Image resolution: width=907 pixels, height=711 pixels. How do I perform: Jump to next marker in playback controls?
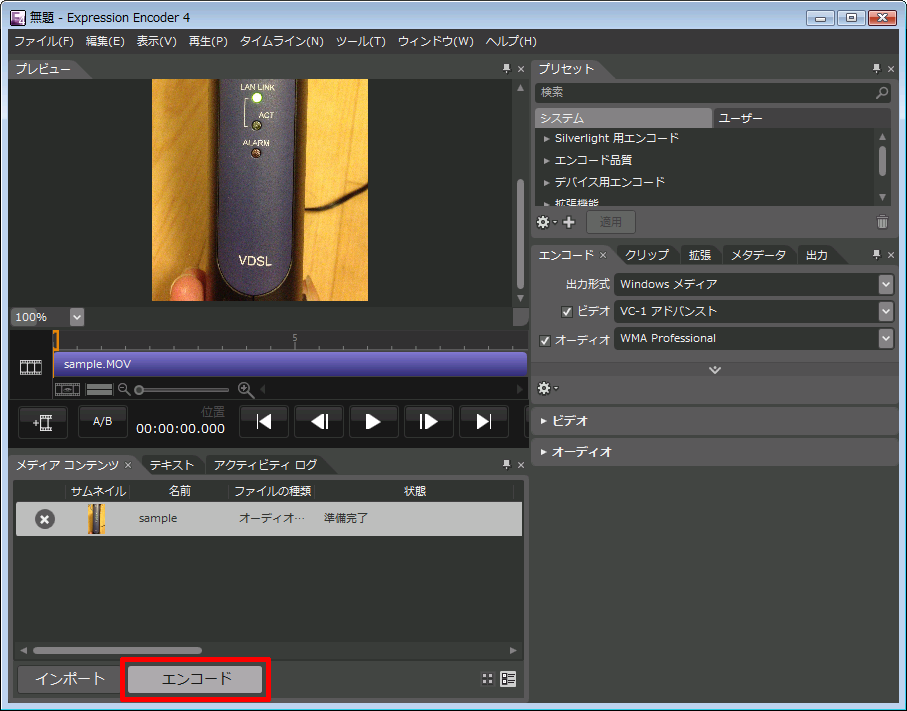(x=484, y=422)
